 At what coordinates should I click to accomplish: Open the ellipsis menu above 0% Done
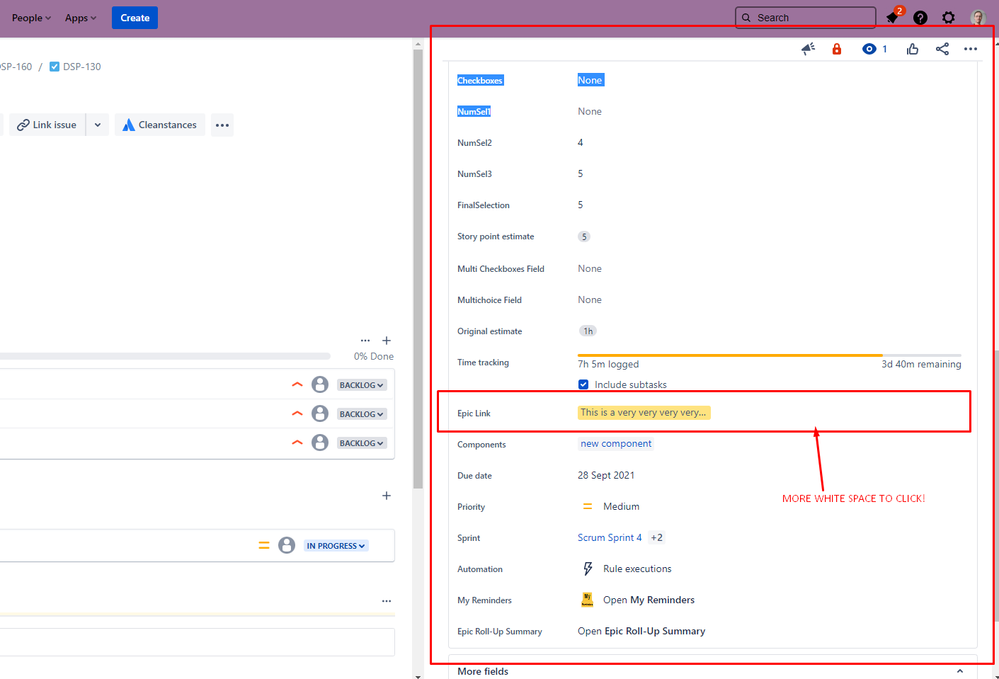point(365,340)
